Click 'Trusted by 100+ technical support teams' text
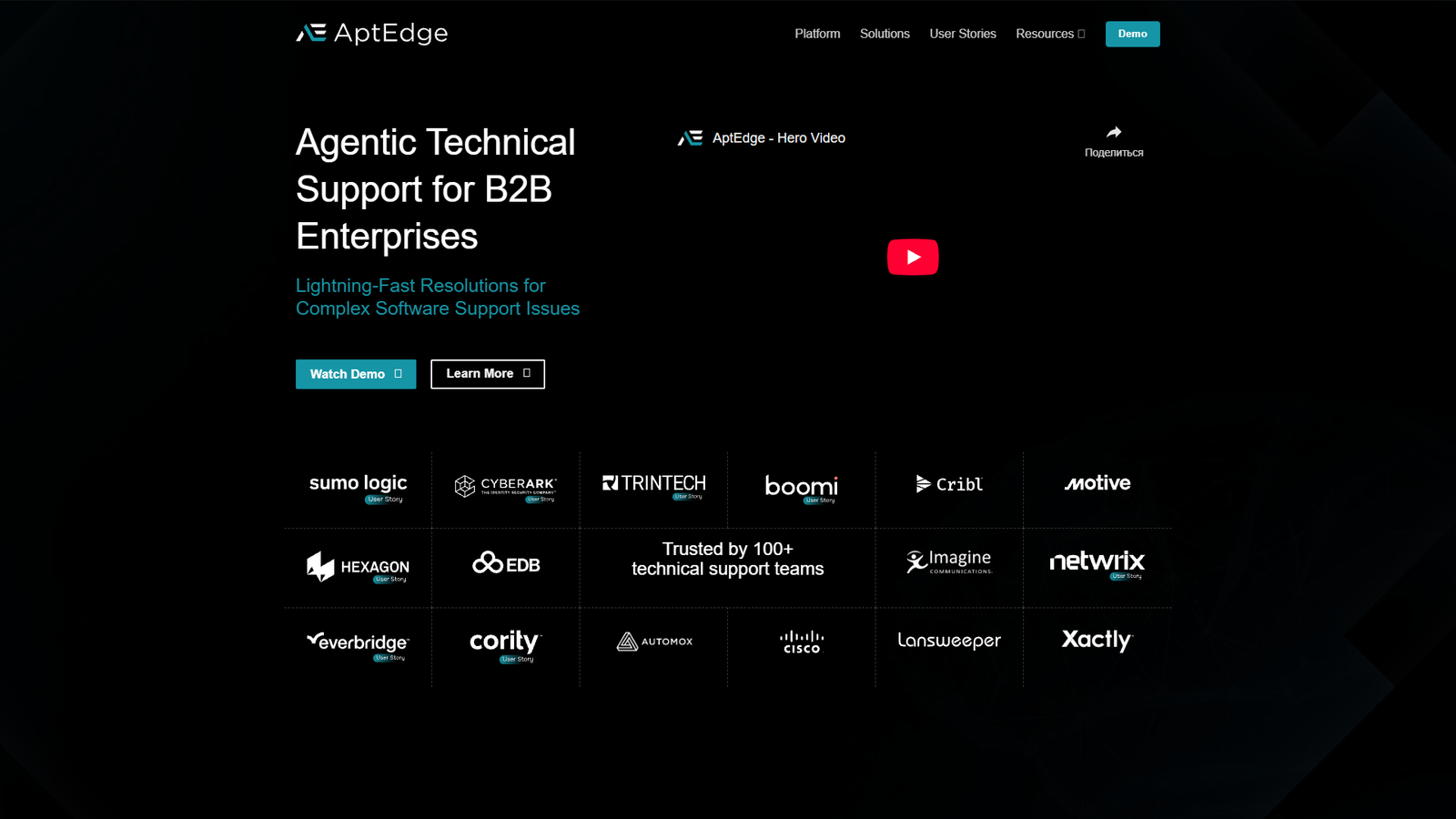The width and height of the screenshot is (1456, 819). (728, 559)
